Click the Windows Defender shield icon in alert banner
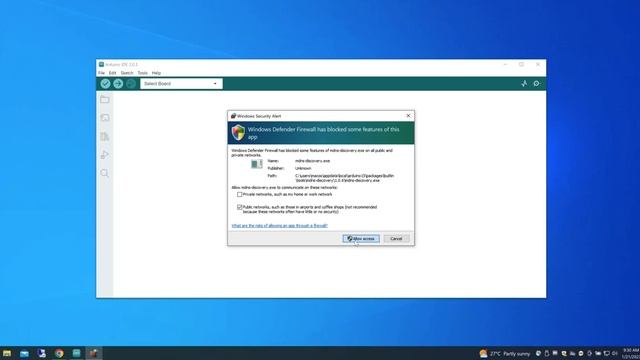The height and width of the screenshot is (360, 640). tap(238, 133)
